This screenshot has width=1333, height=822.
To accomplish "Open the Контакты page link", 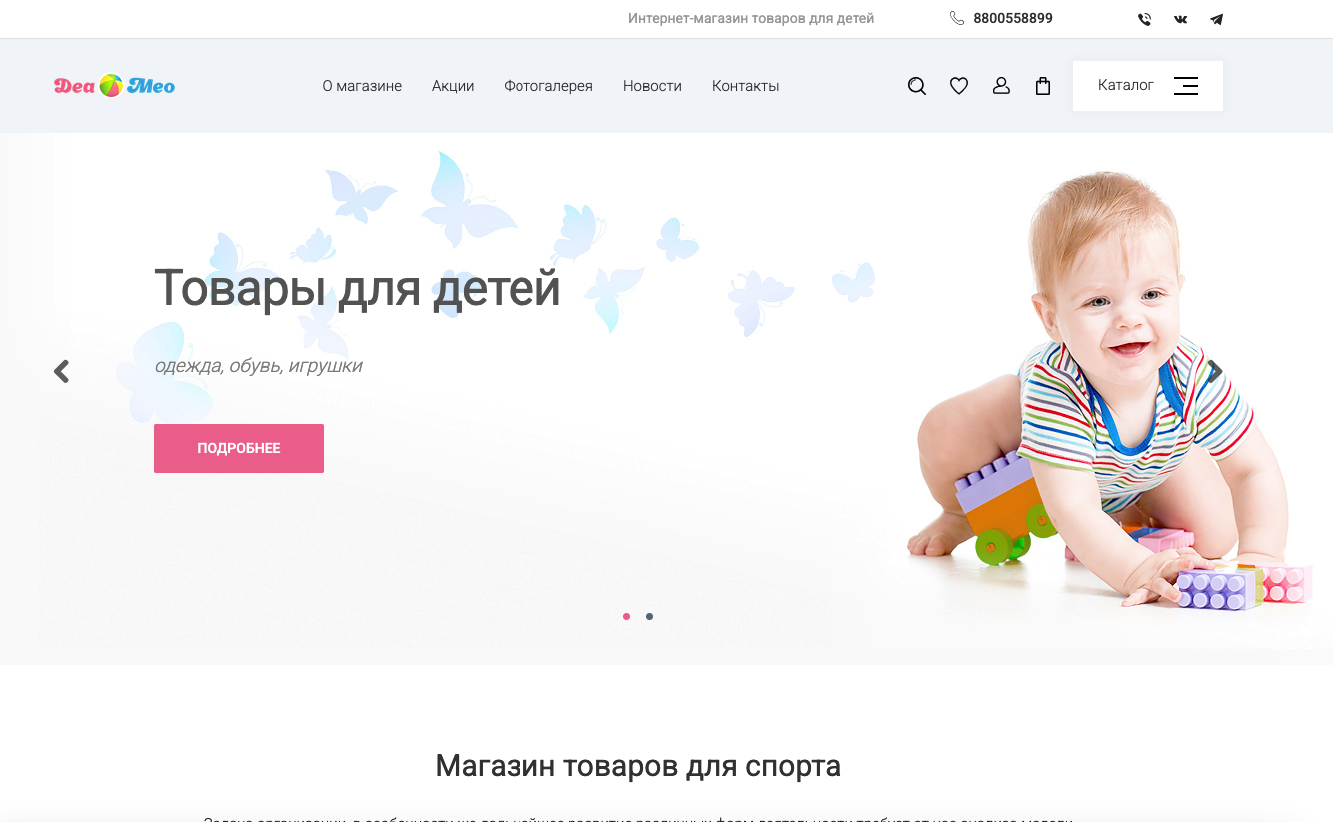I will point(745,86).
